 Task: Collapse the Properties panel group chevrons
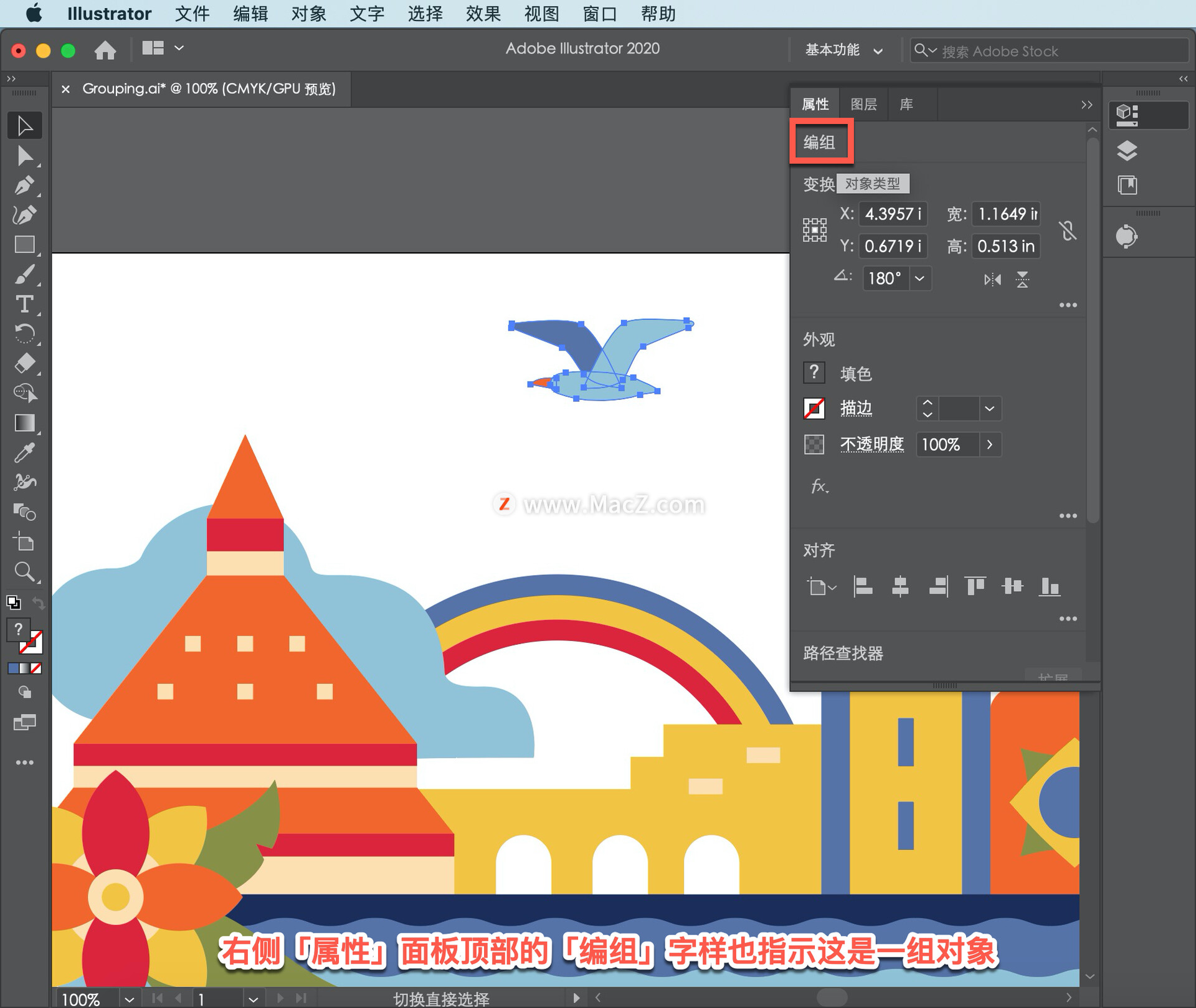click(1086, 105)
